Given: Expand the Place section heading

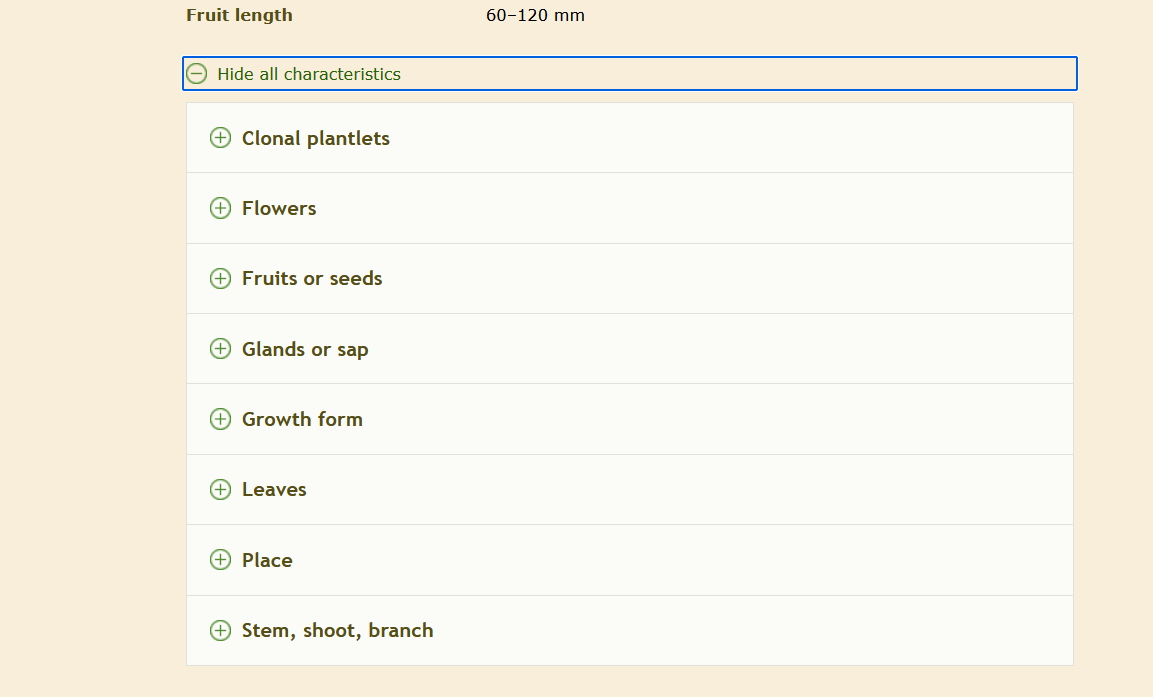Looking at the screenshot, I should (x=267, y=560).
